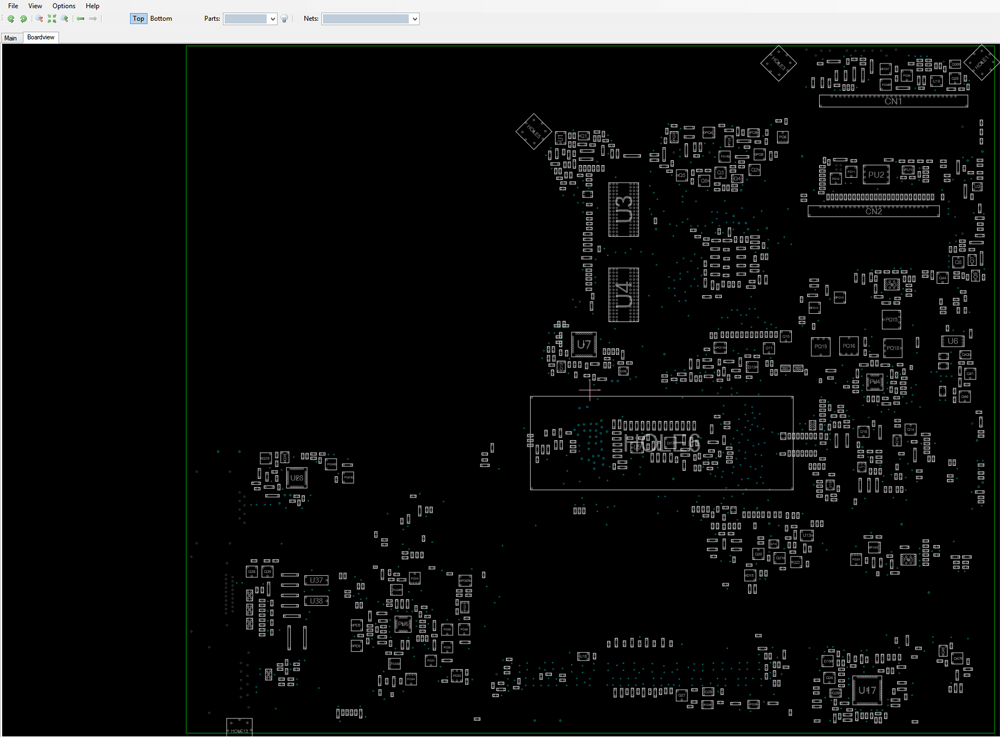Select the U3 chip on the board
The image size is (1000, 737).
click(x=624, y=209)
